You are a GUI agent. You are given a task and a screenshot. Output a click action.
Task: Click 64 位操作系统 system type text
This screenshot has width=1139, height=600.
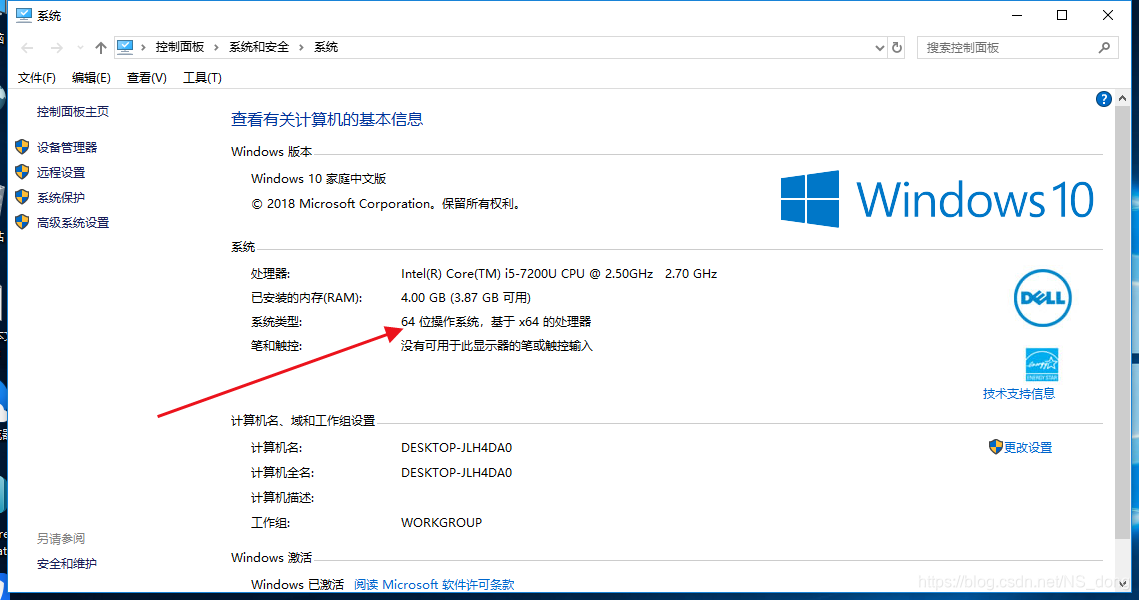click(496, 322)
